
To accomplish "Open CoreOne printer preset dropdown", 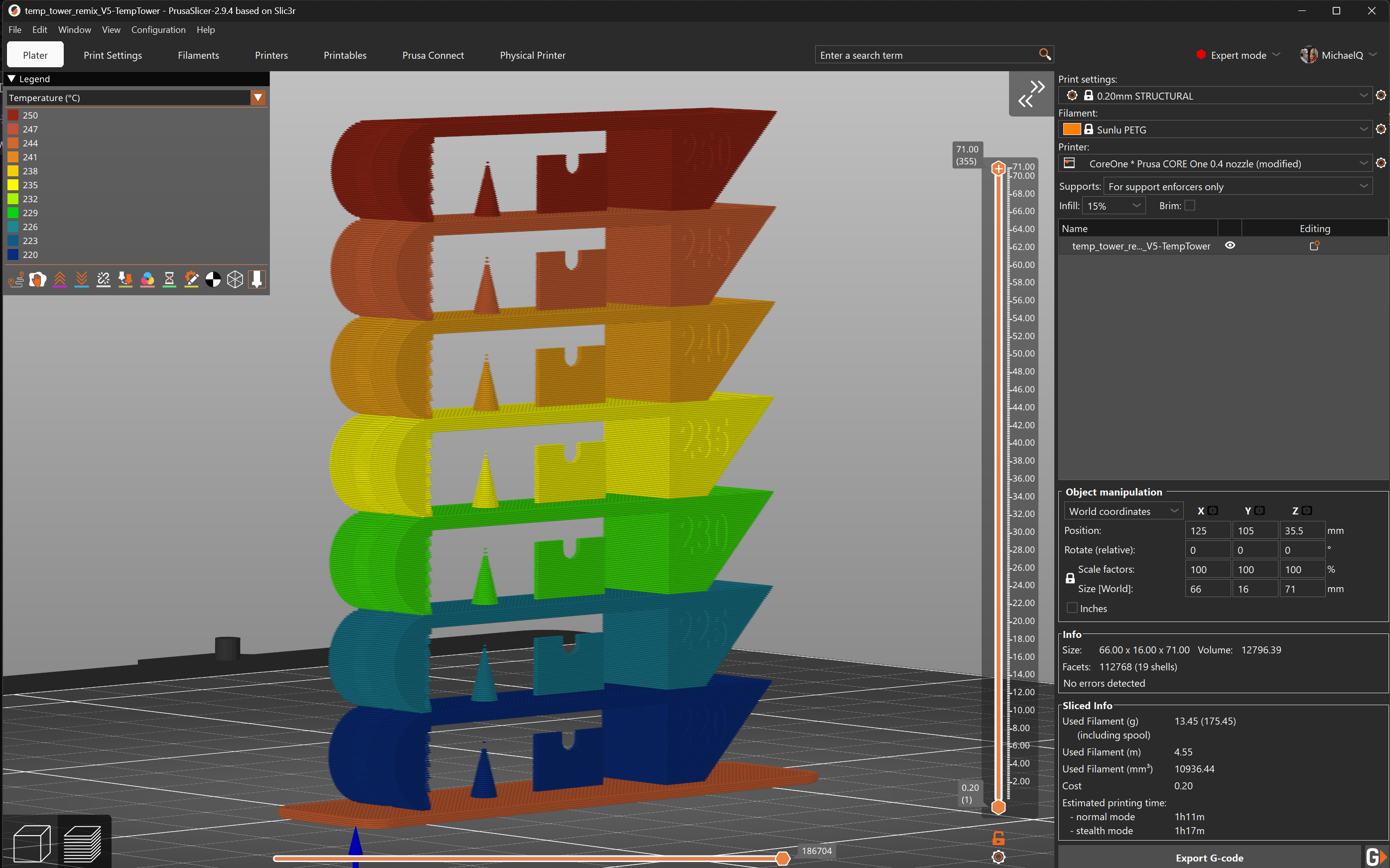I will pyautogui.click(x=1216, y=164).
